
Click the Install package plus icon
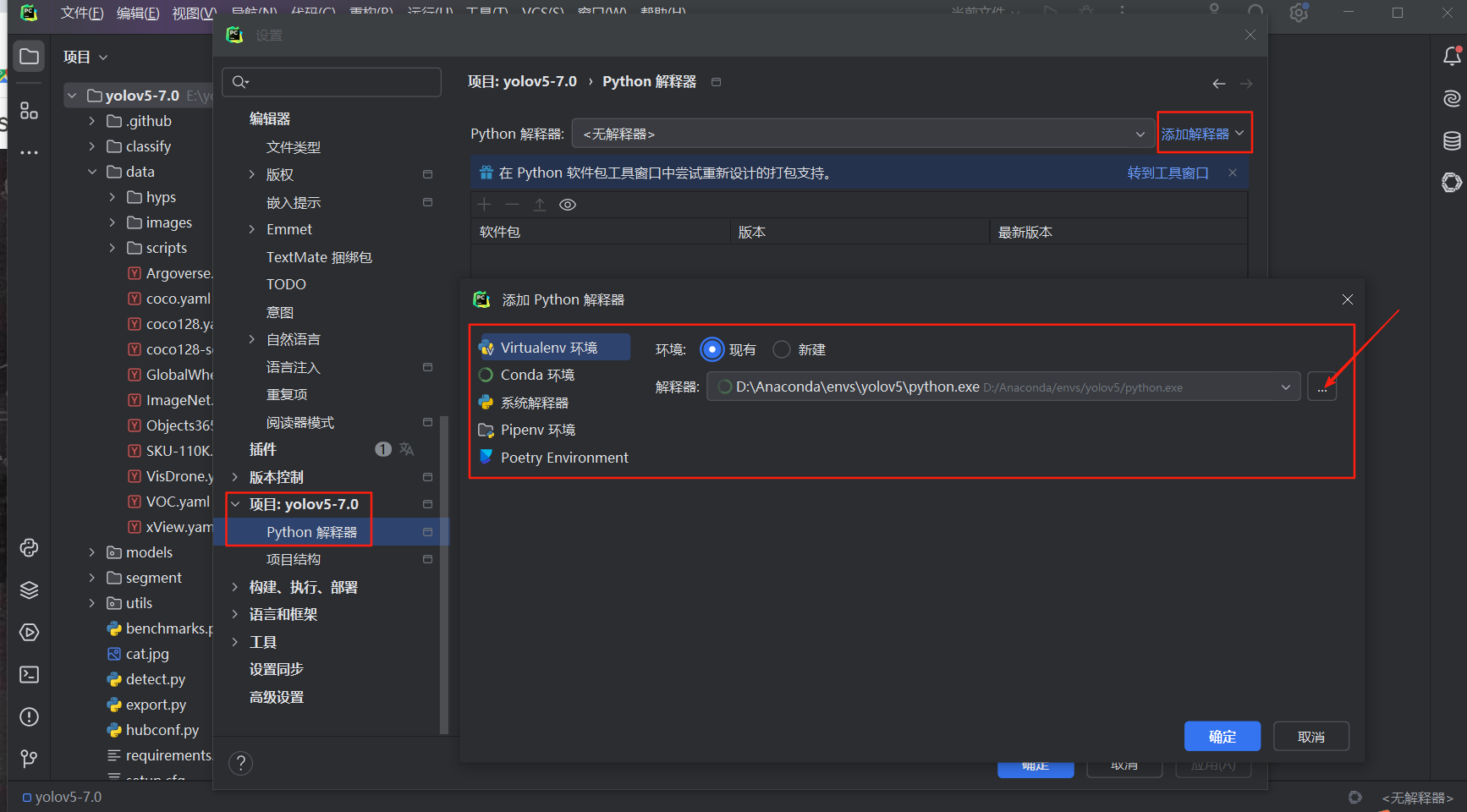tap(485, 205)
